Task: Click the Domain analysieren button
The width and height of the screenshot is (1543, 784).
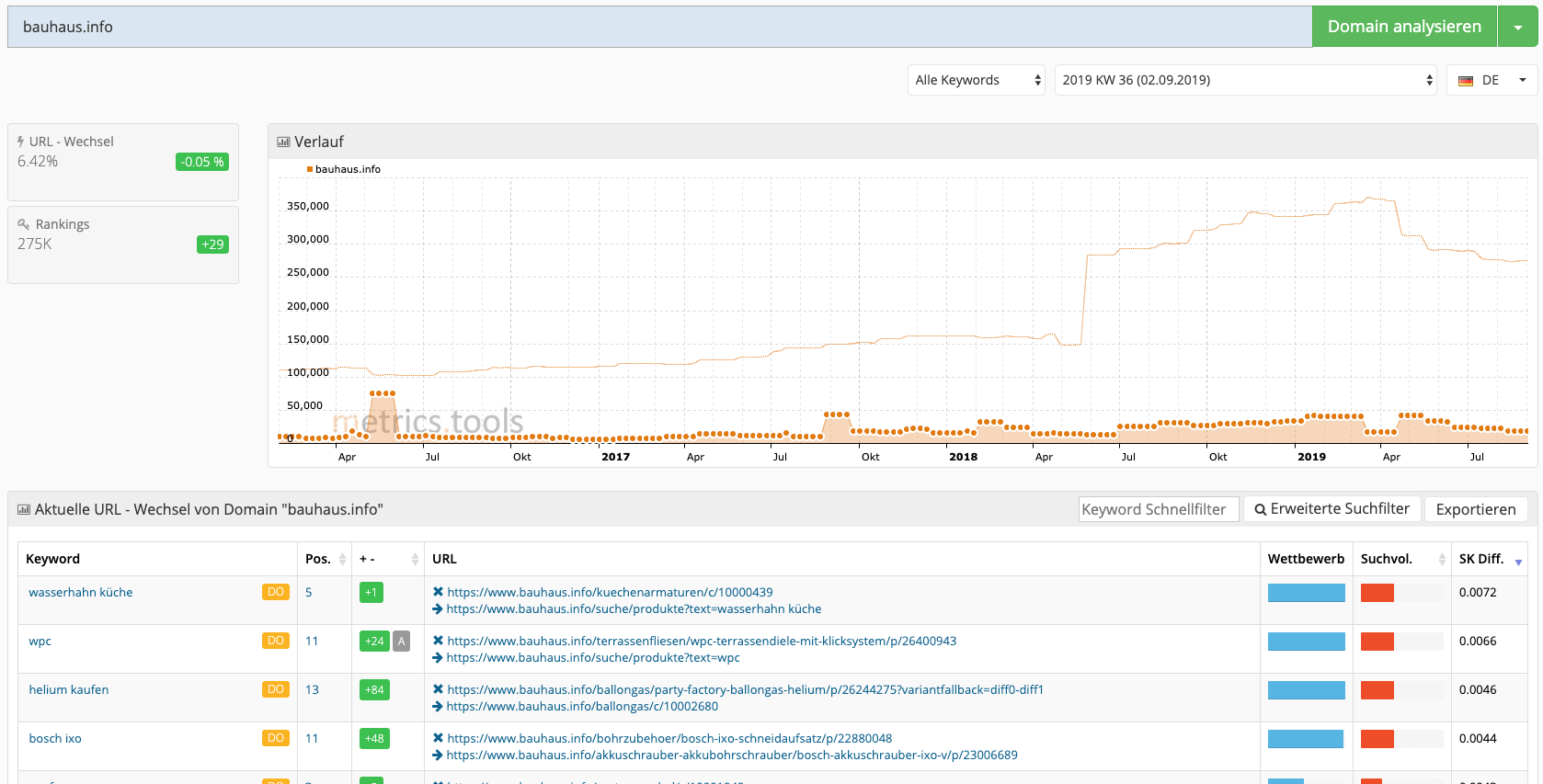Action: (x=1404, y=27)
